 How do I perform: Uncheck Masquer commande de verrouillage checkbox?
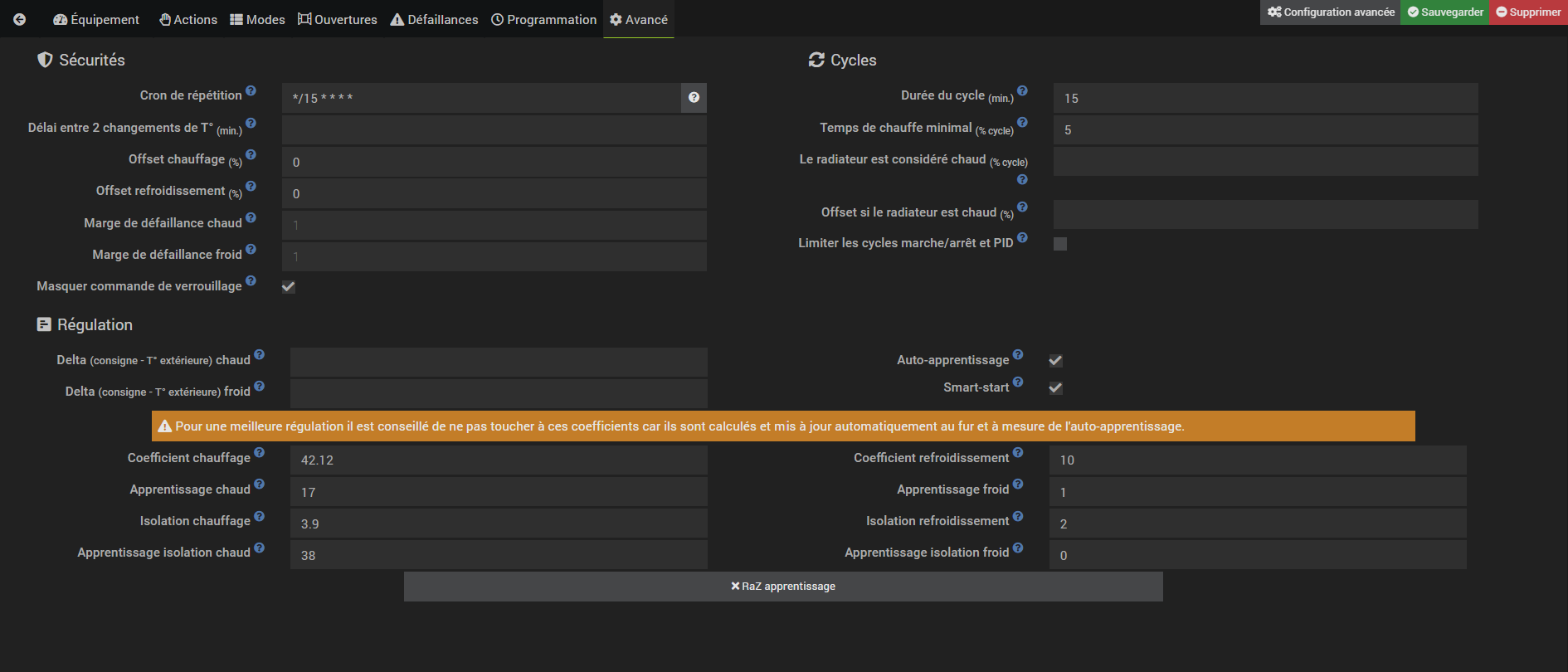click(x=289, y=287)
